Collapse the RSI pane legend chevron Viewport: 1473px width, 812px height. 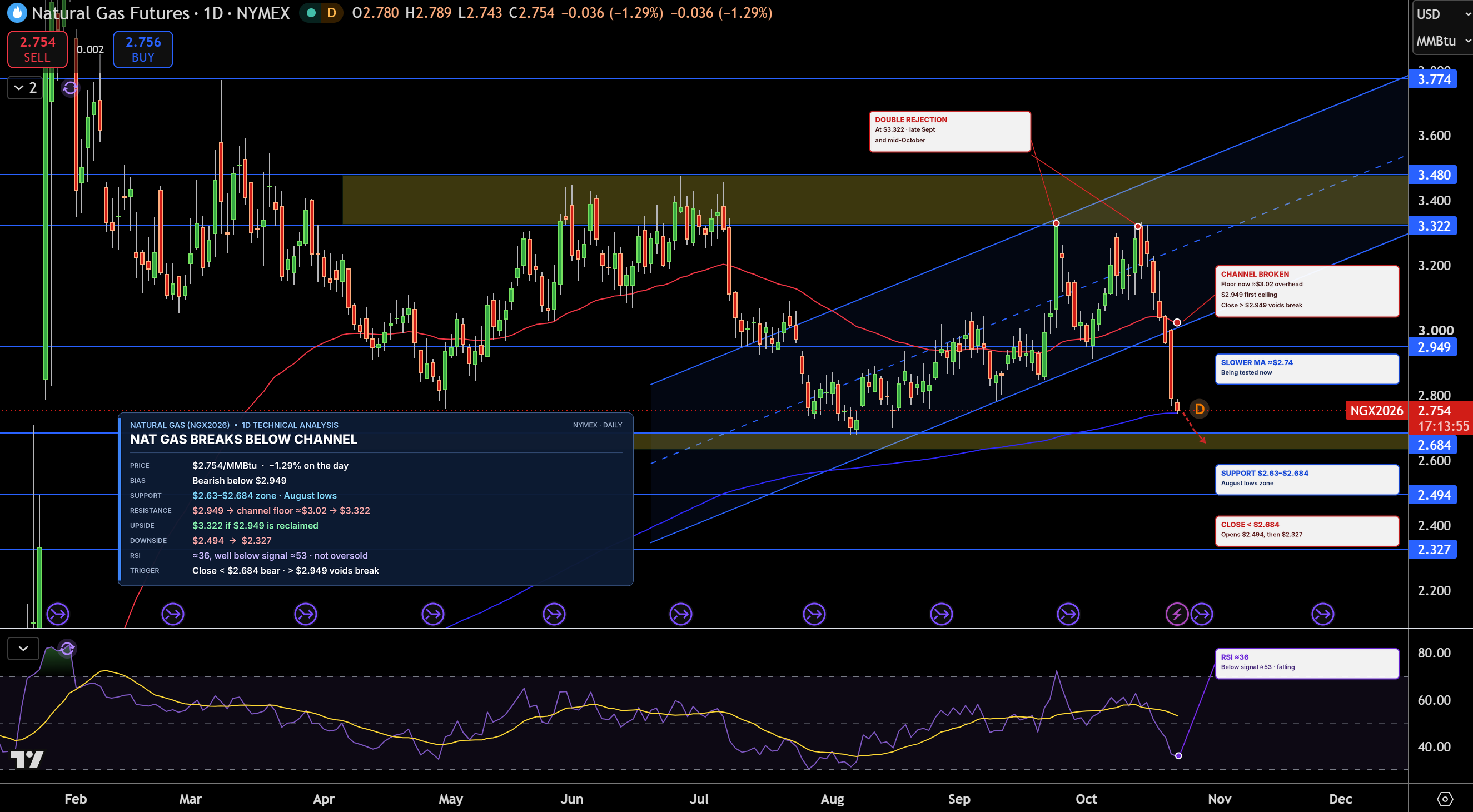[x=23, y=648]
